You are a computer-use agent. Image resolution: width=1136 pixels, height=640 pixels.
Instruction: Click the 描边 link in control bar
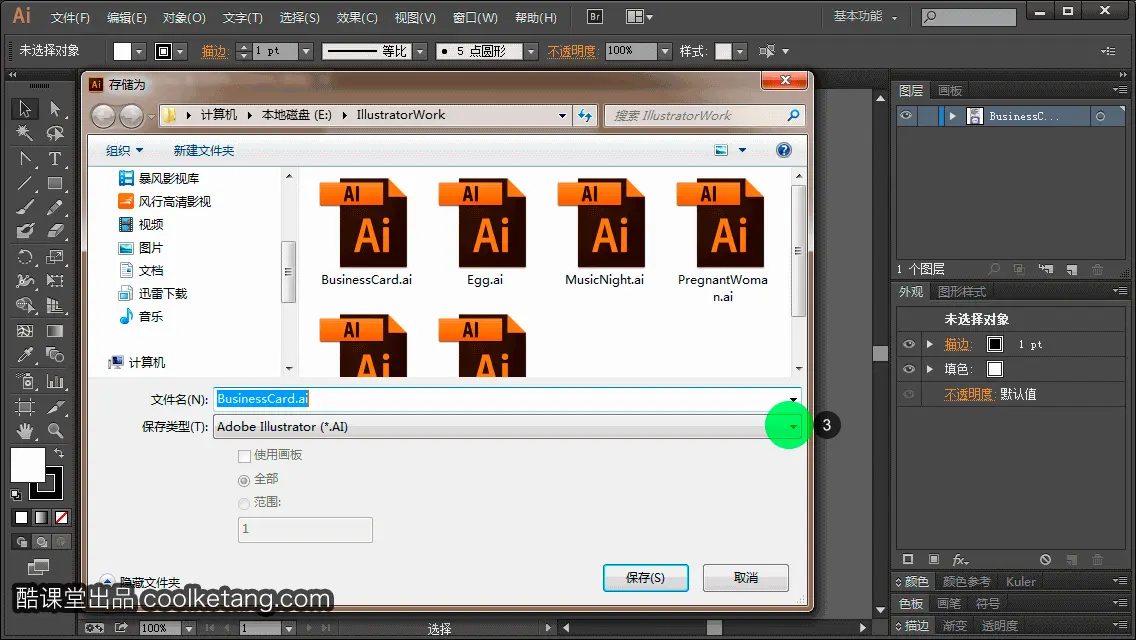[214, 51]
